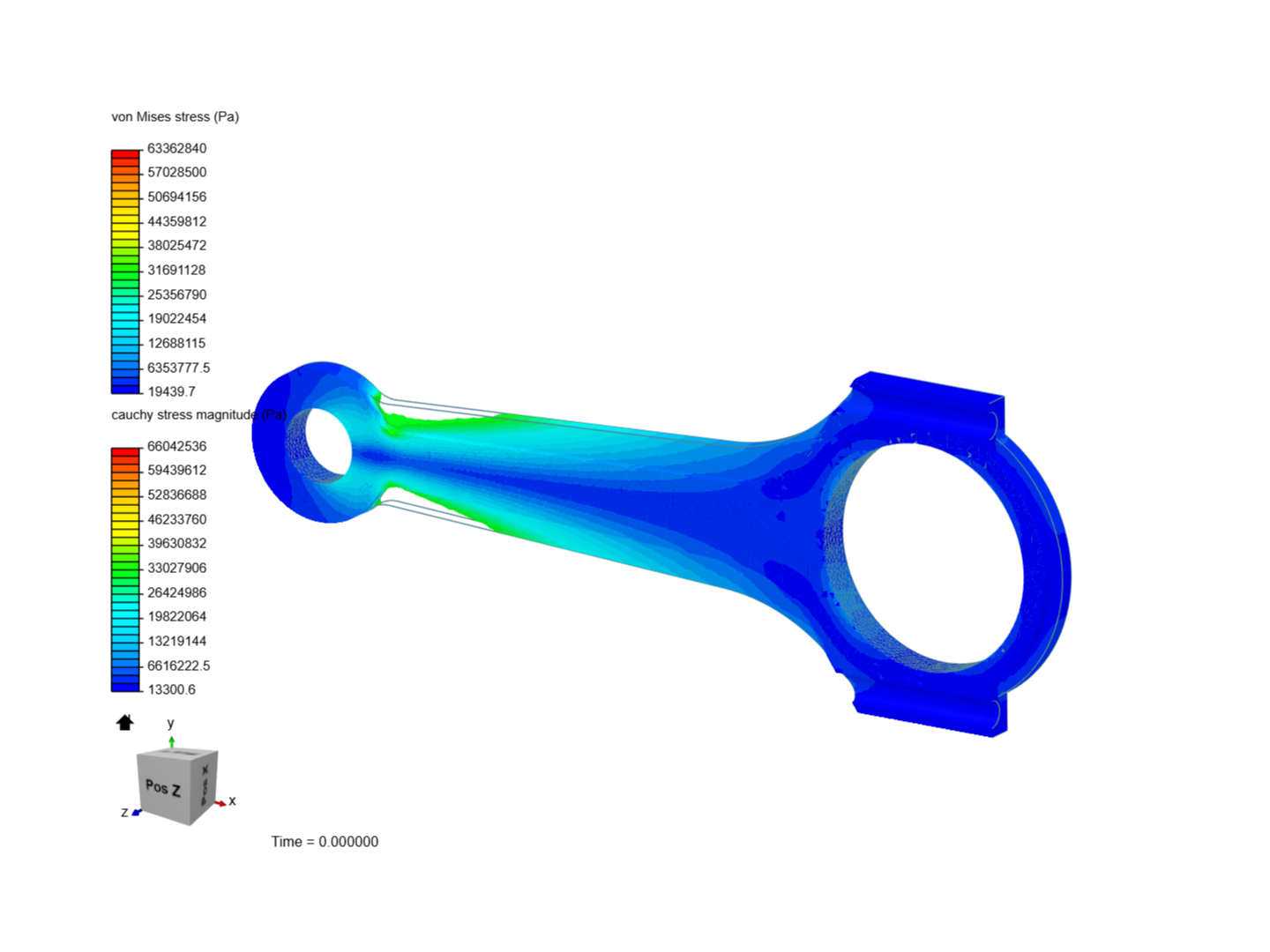
Task: Click the red band of von Mises color bar
Action: (125, 155)
